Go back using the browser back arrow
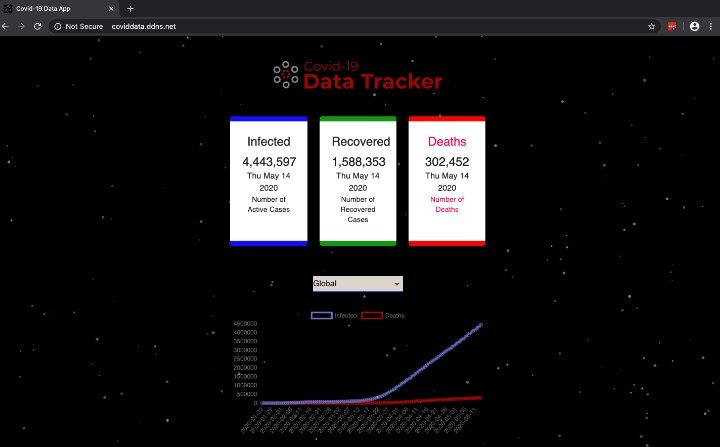This screenshot has height=447, width=720. pyautogui.click(x=6, y=27)
